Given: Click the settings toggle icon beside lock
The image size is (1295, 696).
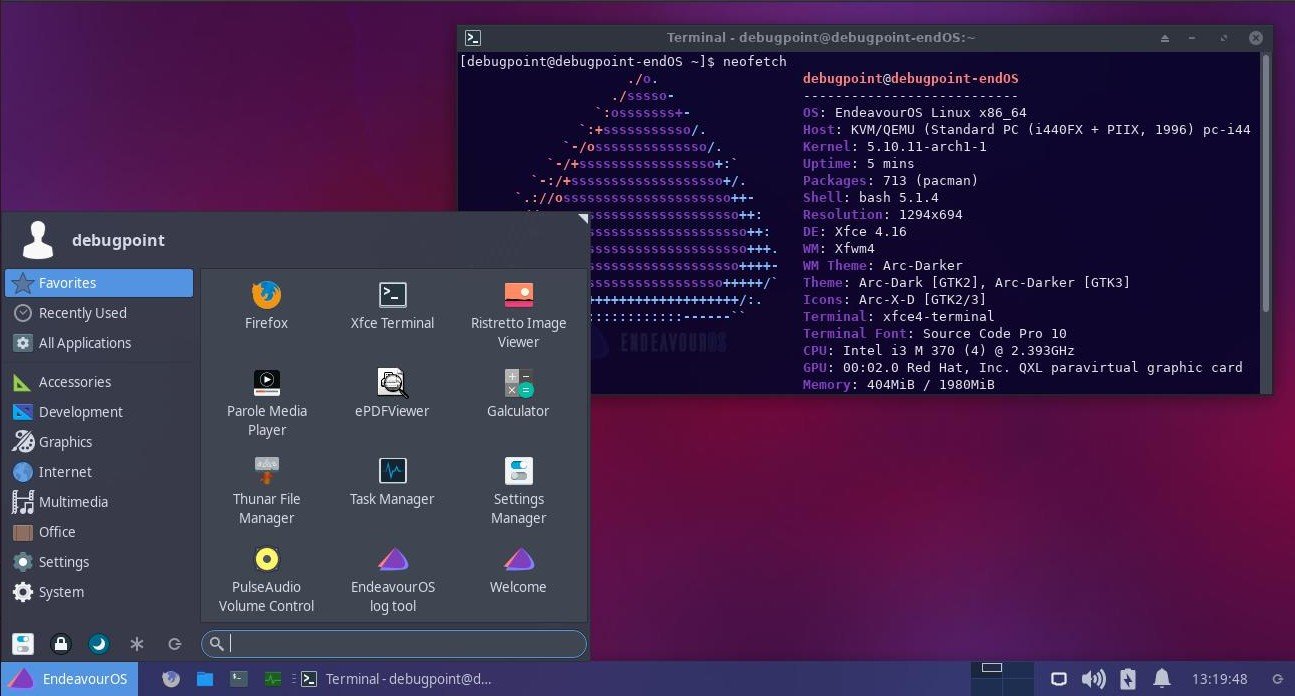Looking at the screenshot, I should coord(23,644).
